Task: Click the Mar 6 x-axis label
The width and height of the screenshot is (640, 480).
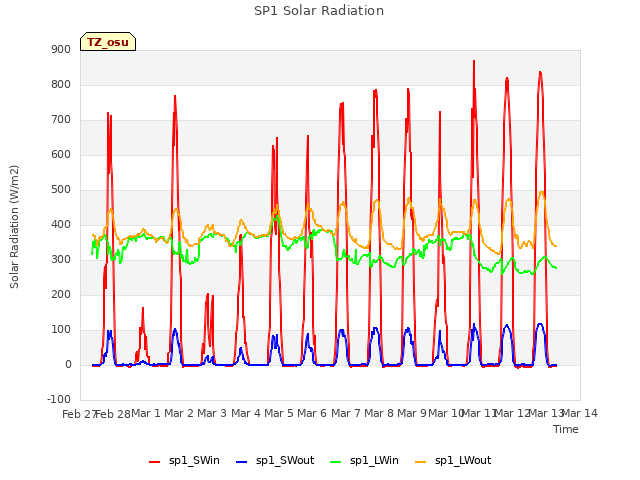Action: (x=312, y=413)
